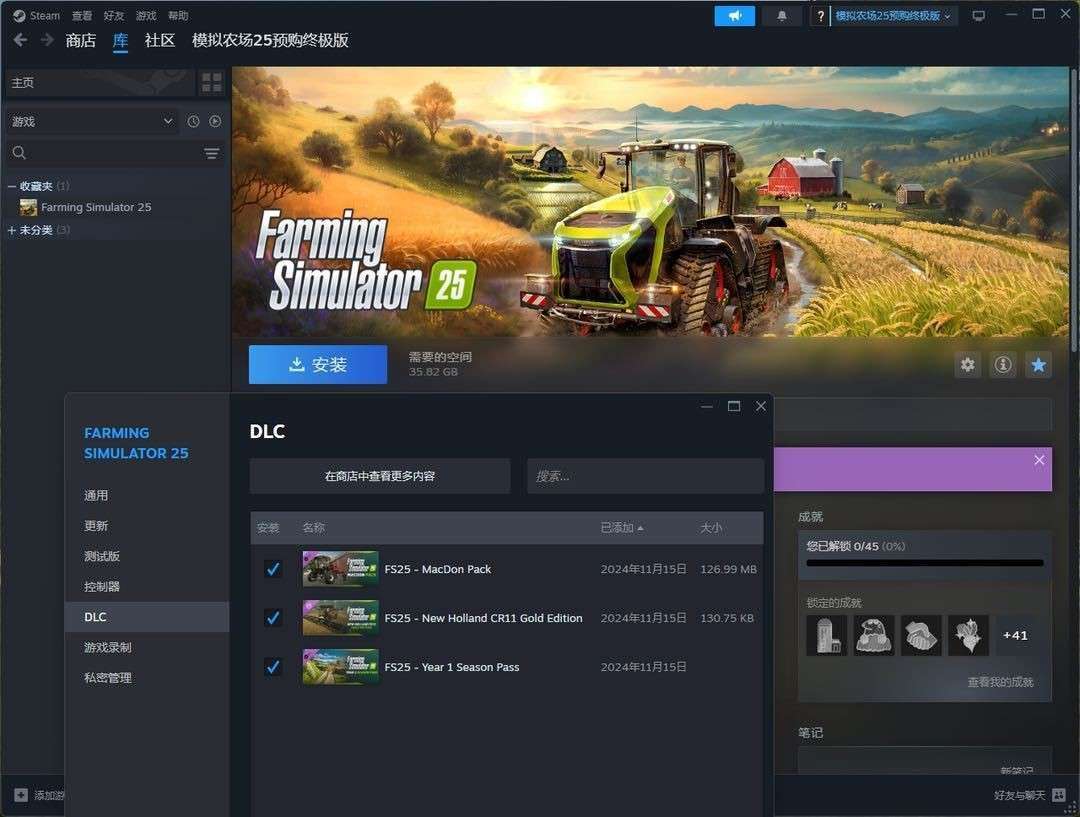Sort DLC by 已添加 column

[x=621, y=528]
